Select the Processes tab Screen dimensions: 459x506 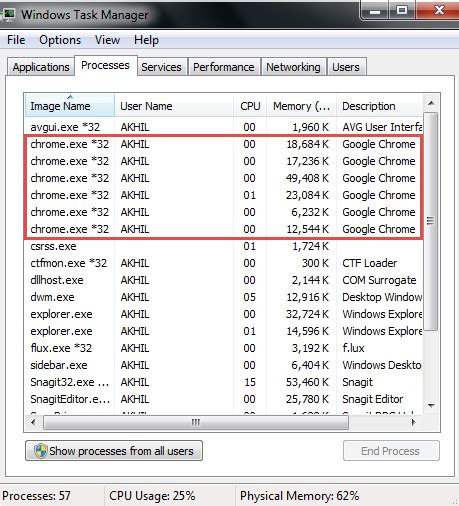coord(105,65)
